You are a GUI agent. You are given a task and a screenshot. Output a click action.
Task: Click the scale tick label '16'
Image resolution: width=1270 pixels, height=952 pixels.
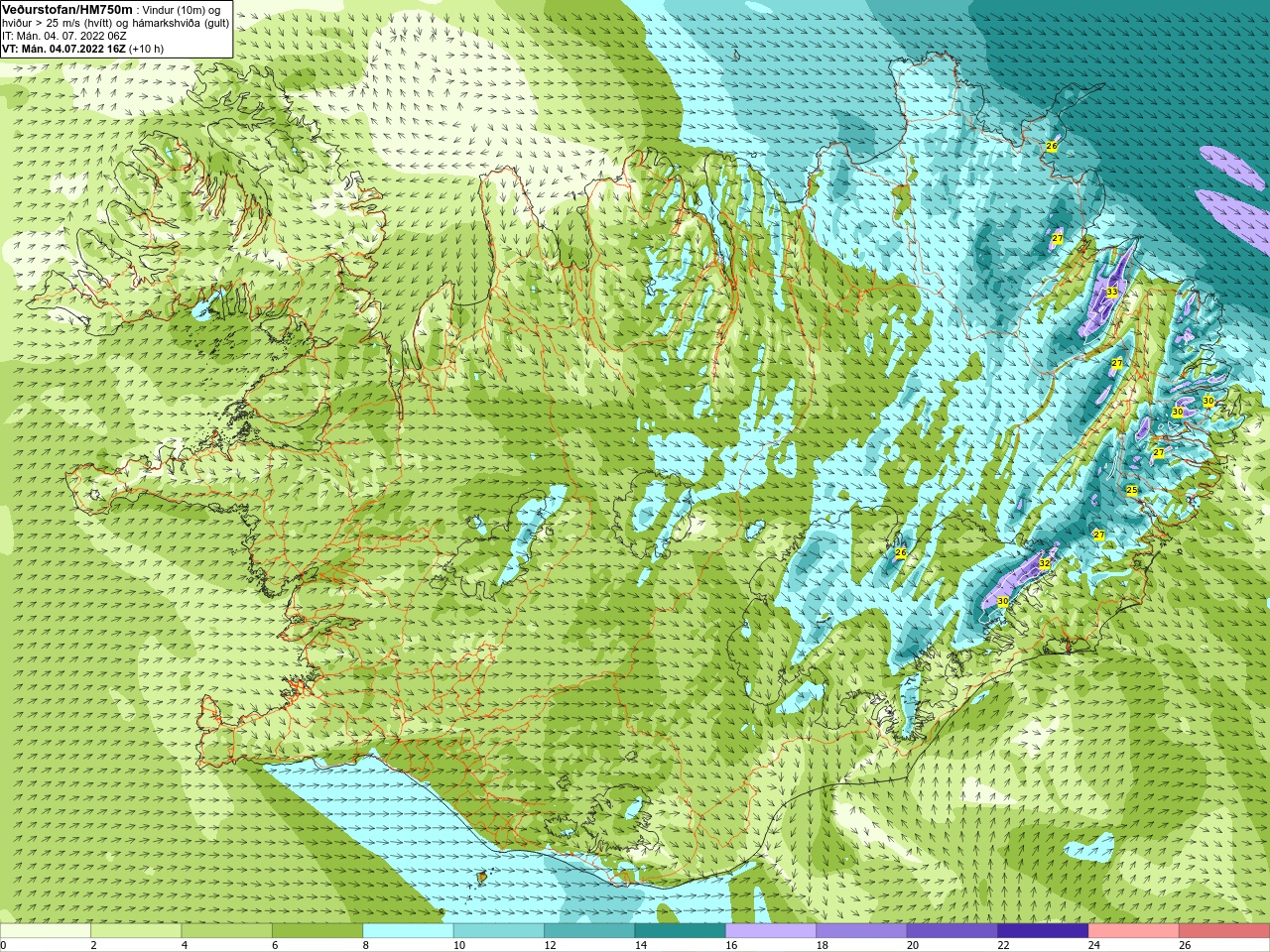coord(731,945)
